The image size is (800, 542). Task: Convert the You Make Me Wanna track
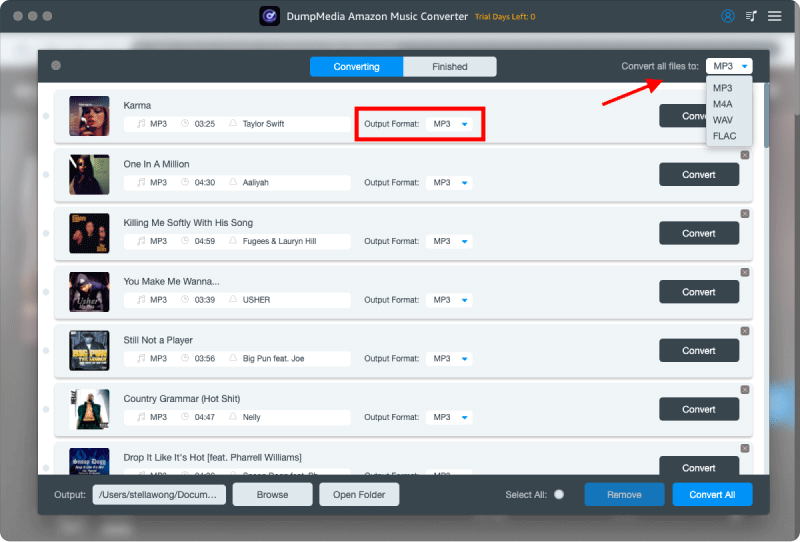point(699,292)
